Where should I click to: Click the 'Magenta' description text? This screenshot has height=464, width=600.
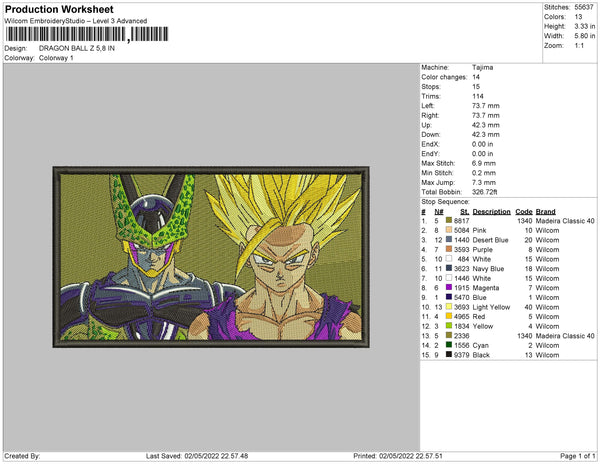point(486,287)
